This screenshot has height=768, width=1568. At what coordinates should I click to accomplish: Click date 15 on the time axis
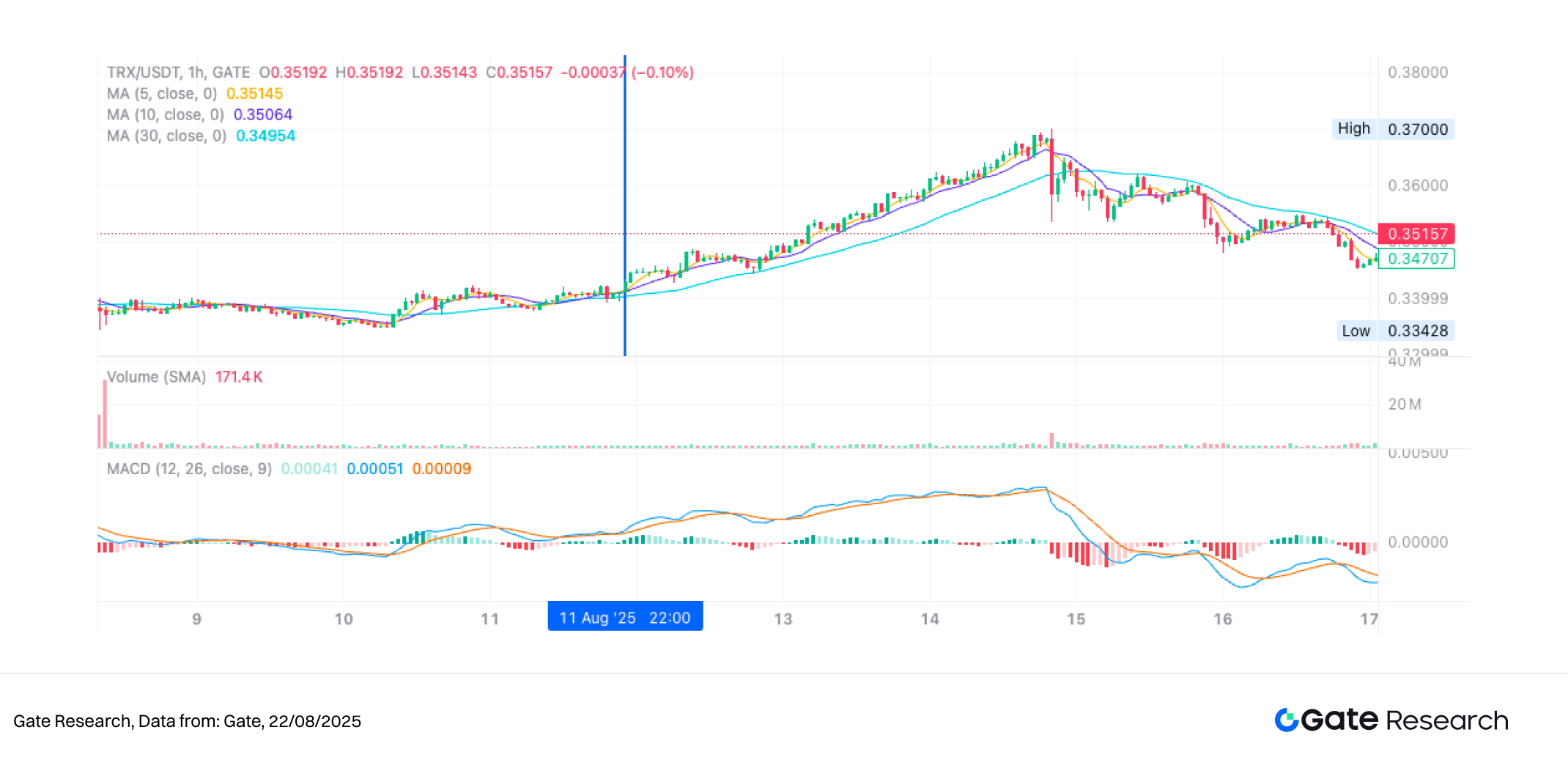(x=1076, y=619)
